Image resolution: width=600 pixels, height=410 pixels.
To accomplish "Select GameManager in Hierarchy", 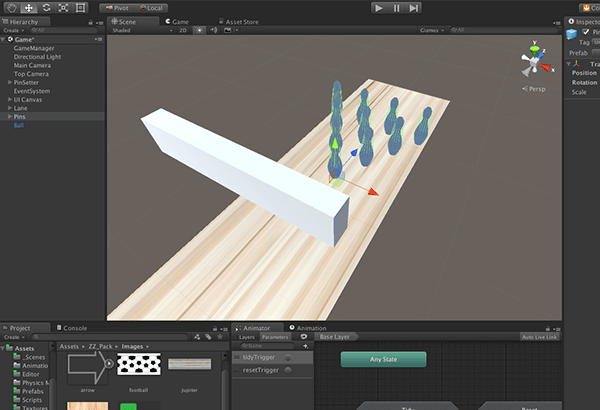I will [x=34, y=48].
